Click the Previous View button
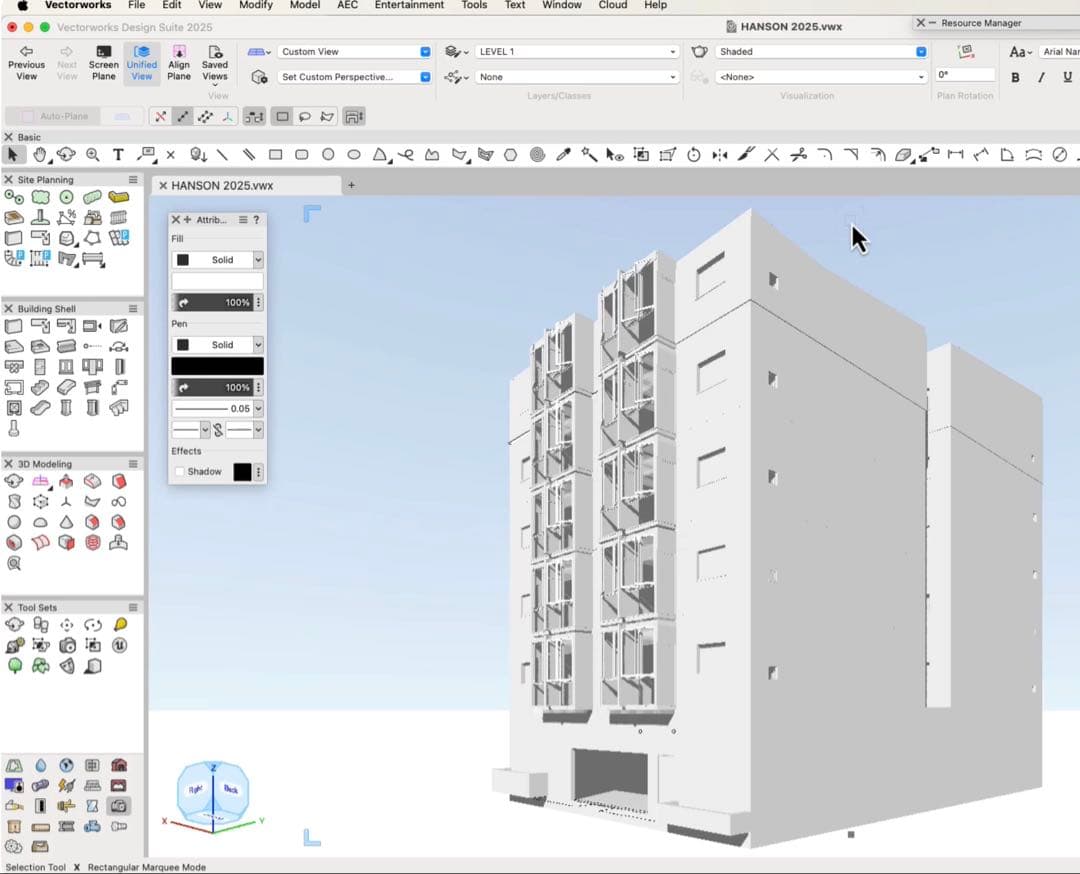Image resolution: width=1080 pixels, height=874 pixels. [x=26, y=63]
